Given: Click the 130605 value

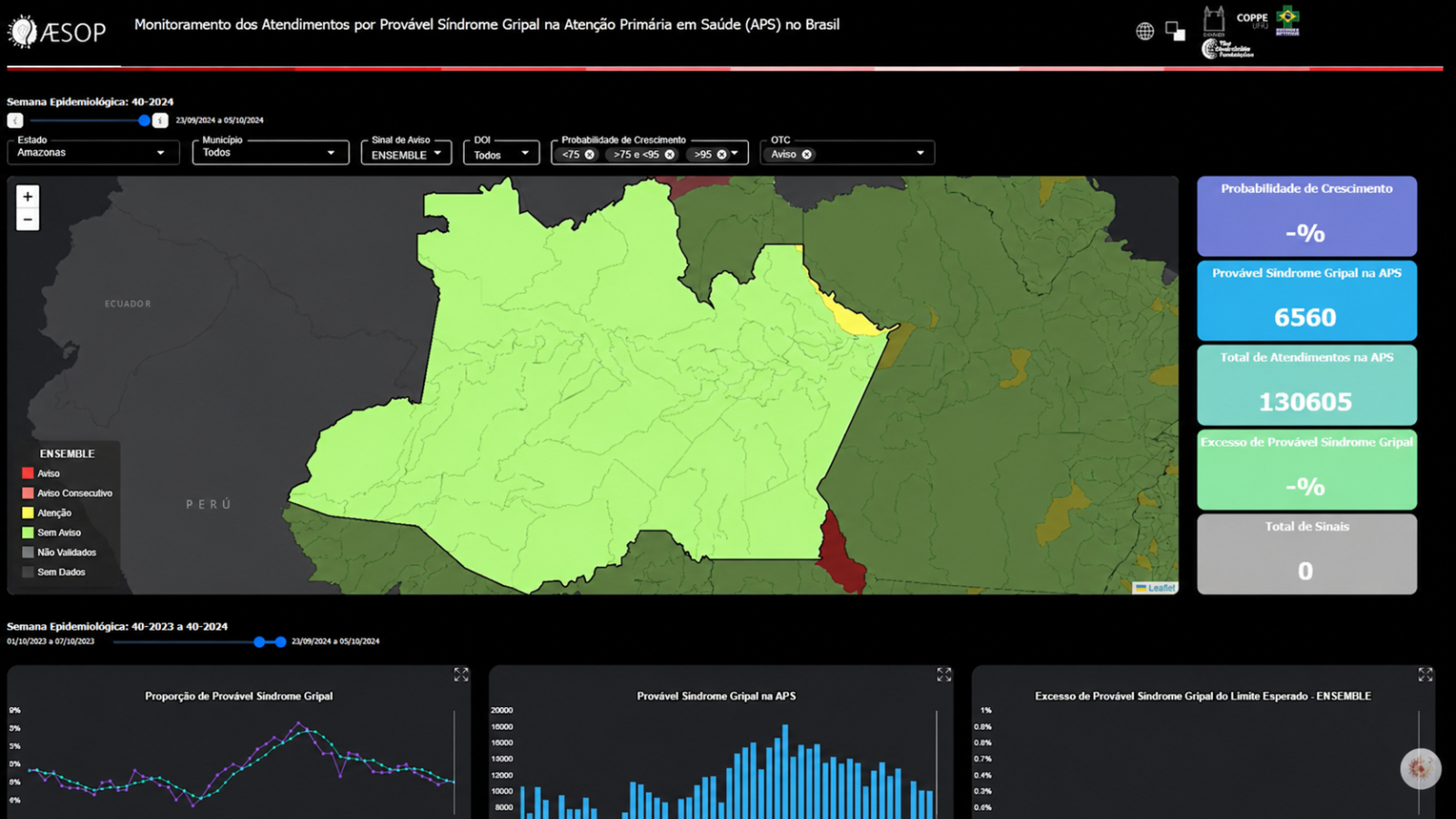Looking at the screenshot, I should 1305,402.
